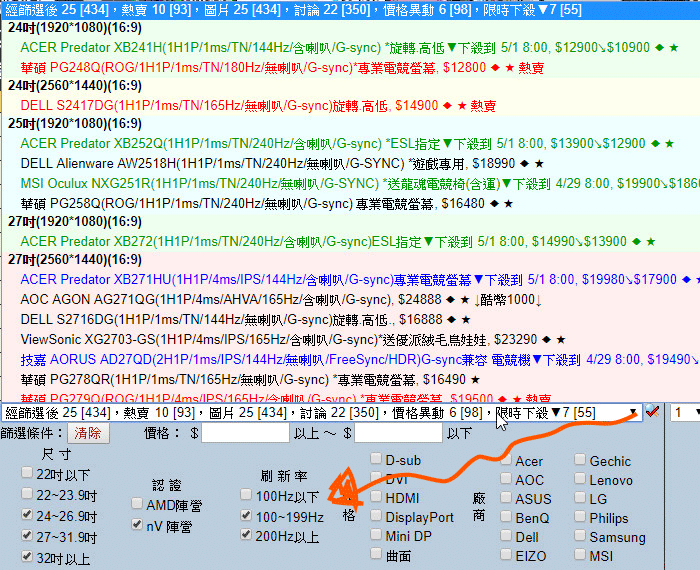Filter by Gechic brand checkbox
The height and width of the screenshot is (570, 700).
coord(580,459)
